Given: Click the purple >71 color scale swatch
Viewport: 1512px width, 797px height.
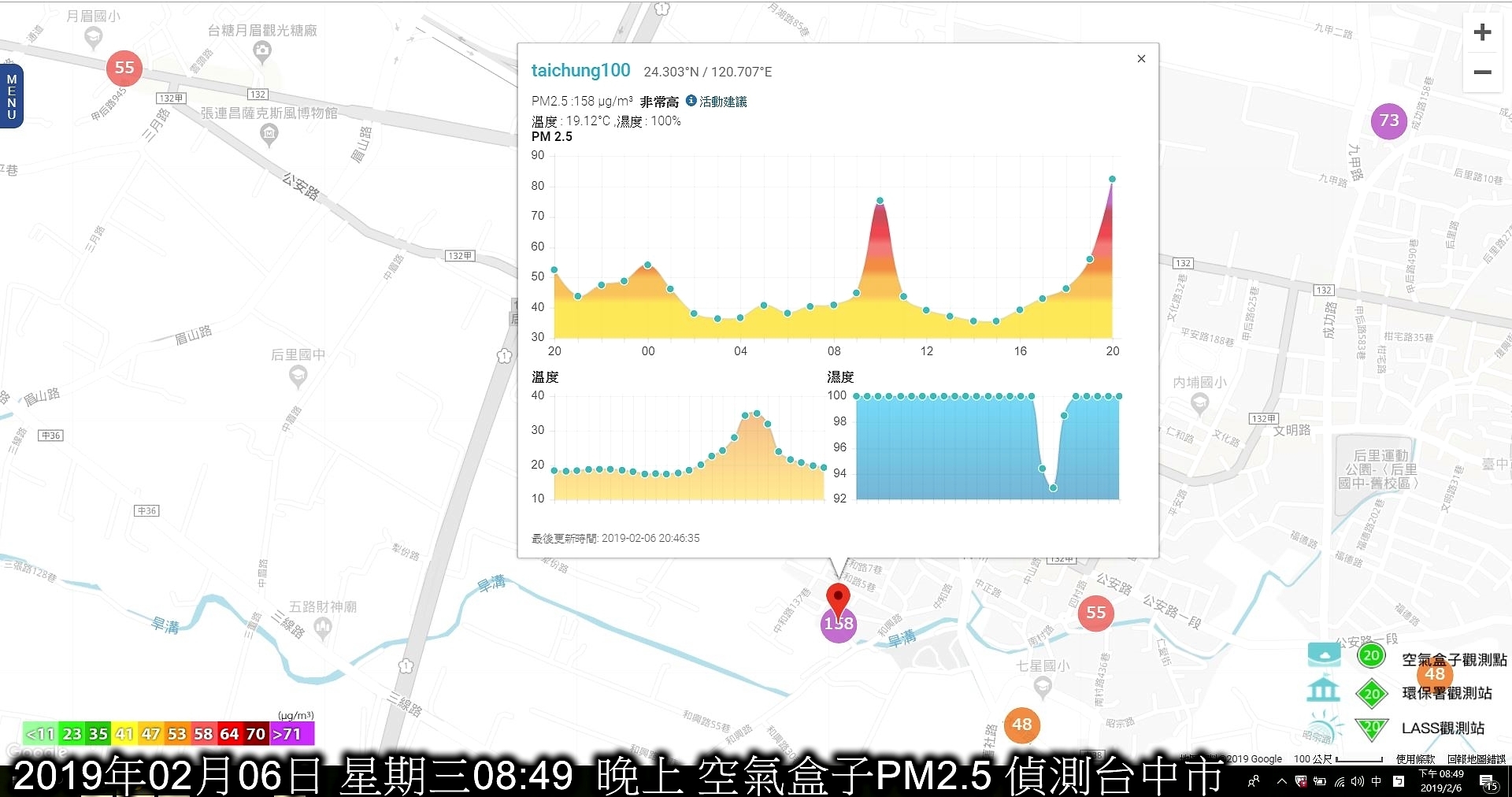Looking at the screenshot, I should (x=291, y=734).
